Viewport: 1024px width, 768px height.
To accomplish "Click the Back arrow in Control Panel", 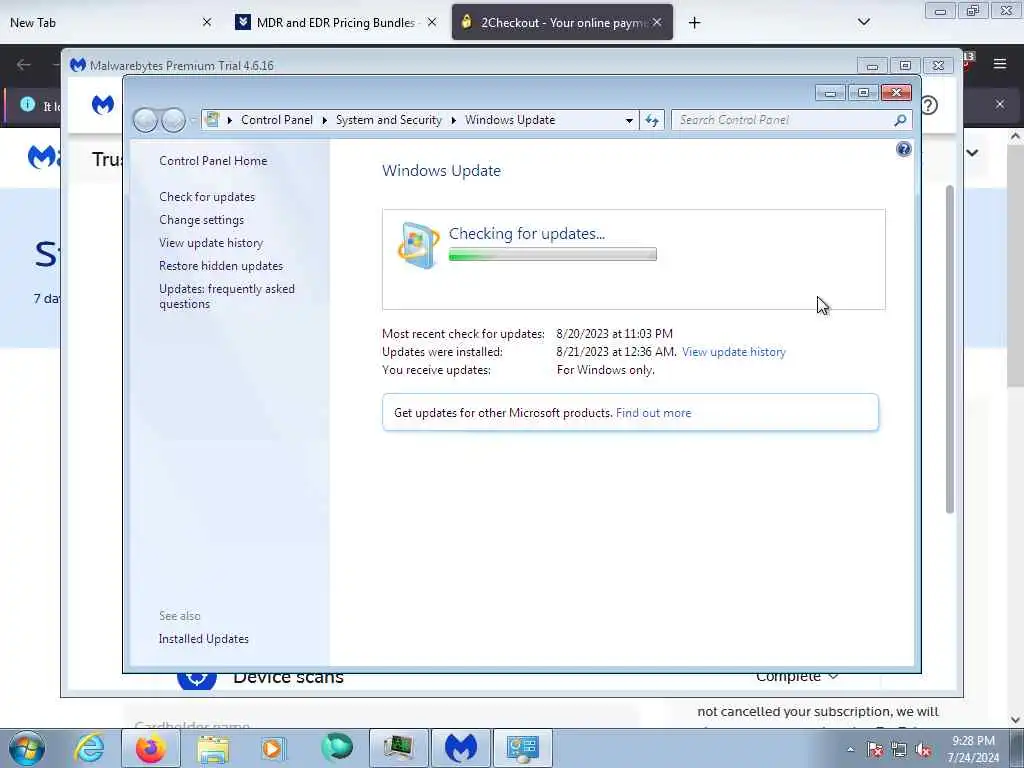I will (x=145, y=120).
